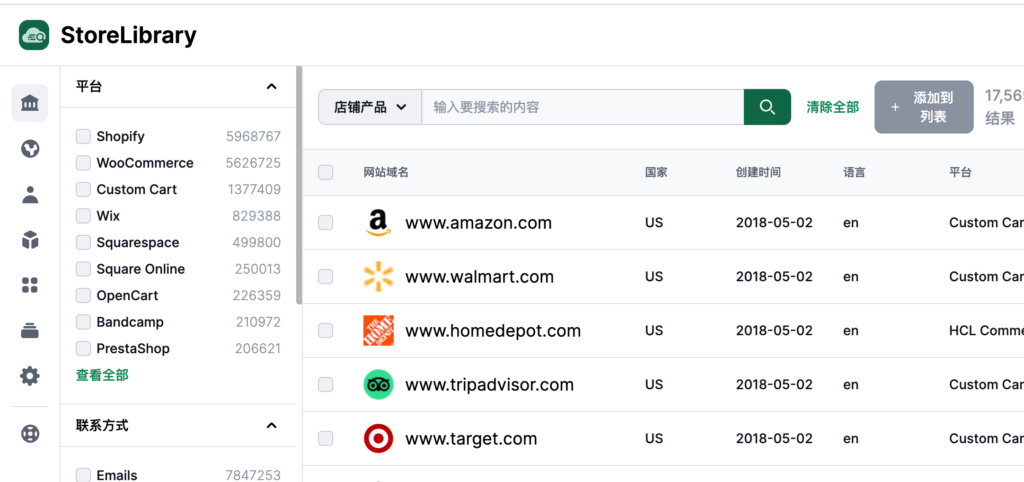Open the lifebuoy help sidebar icon
Image resolution: width=1024 pixels, height=482 pixels.
(29, 434)
